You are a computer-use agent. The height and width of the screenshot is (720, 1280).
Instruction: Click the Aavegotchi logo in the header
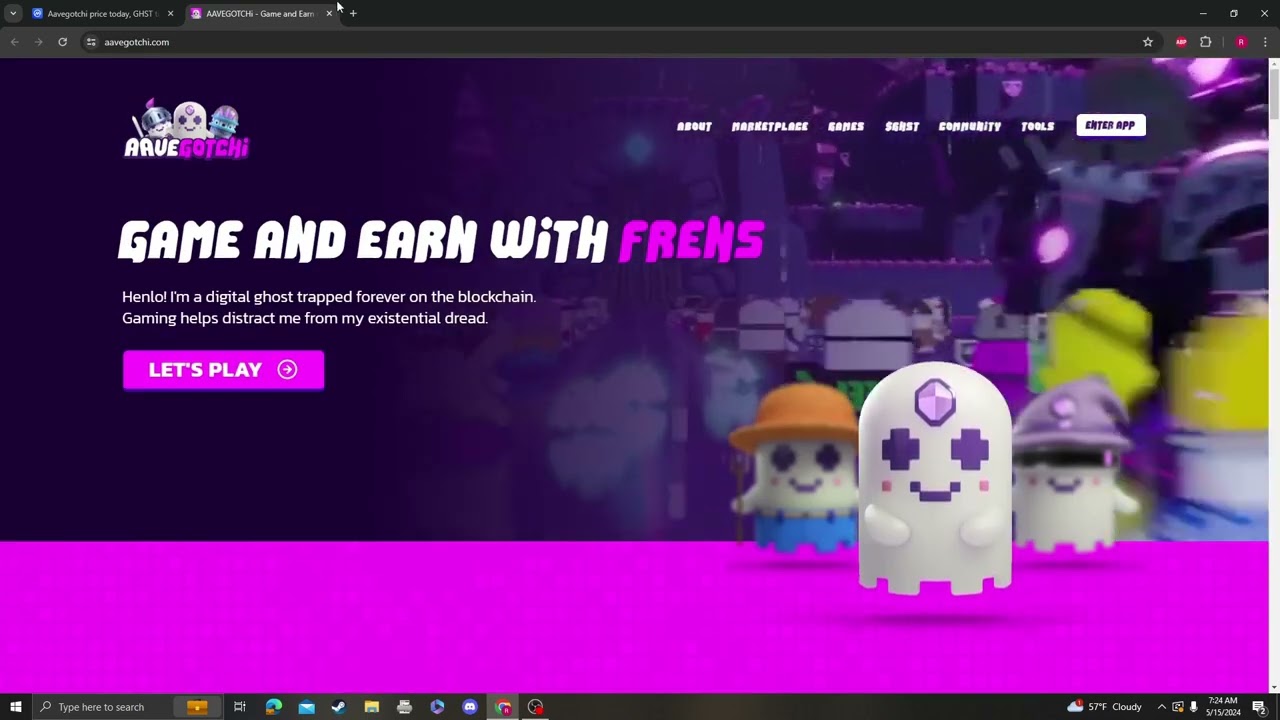[x=186, y=129]
